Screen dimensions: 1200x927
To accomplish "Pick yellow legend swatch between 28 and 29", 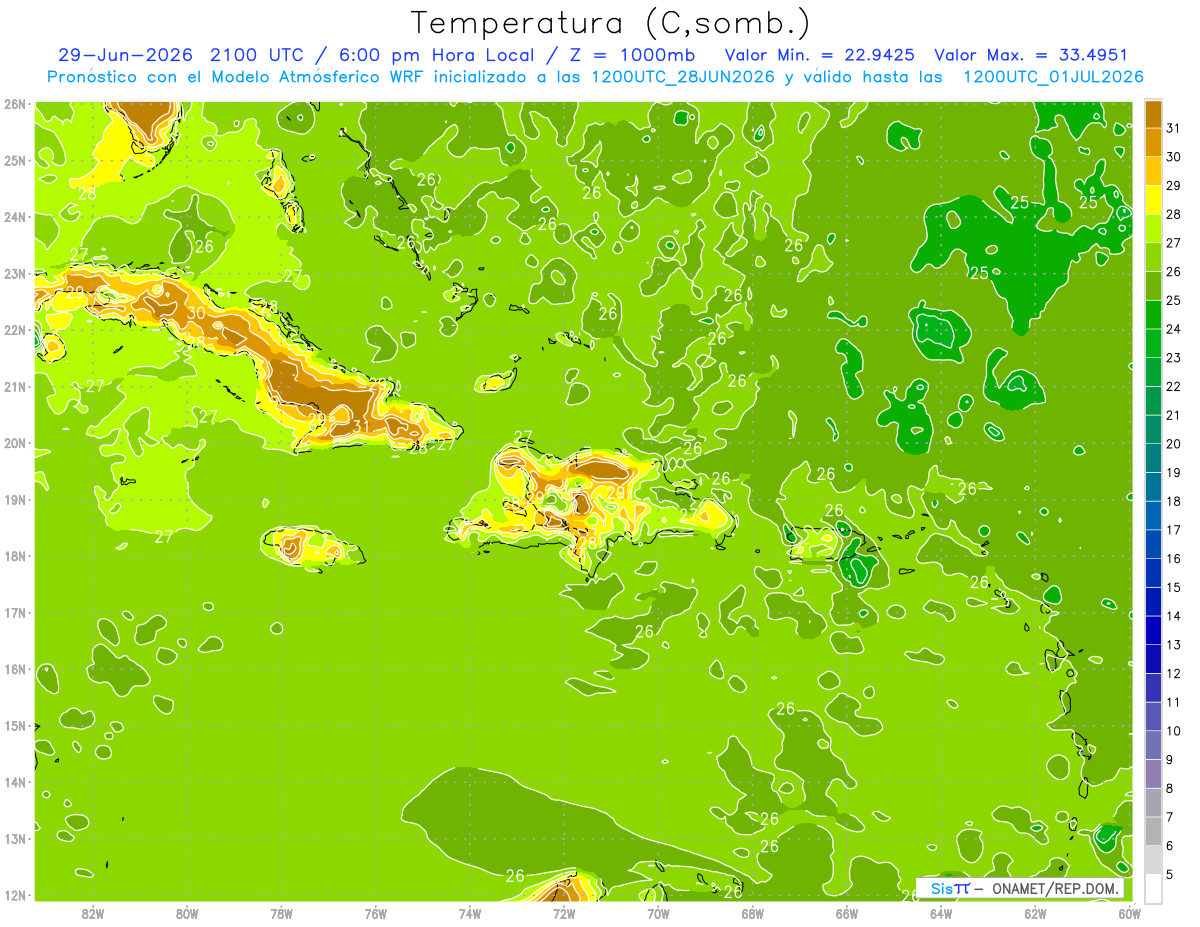I will pyautogui.click(x=1153, y=199).
